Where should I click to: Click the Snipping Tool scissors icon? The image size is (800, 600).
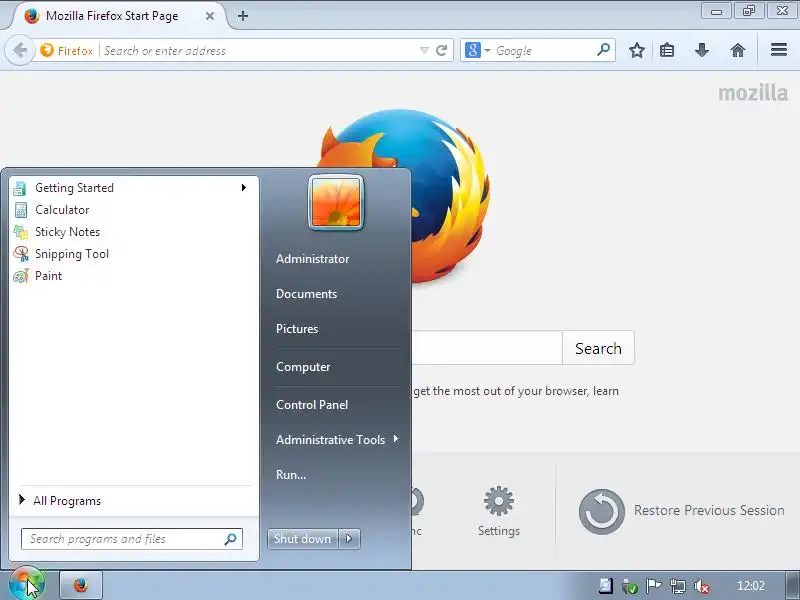tap(20, 254)
